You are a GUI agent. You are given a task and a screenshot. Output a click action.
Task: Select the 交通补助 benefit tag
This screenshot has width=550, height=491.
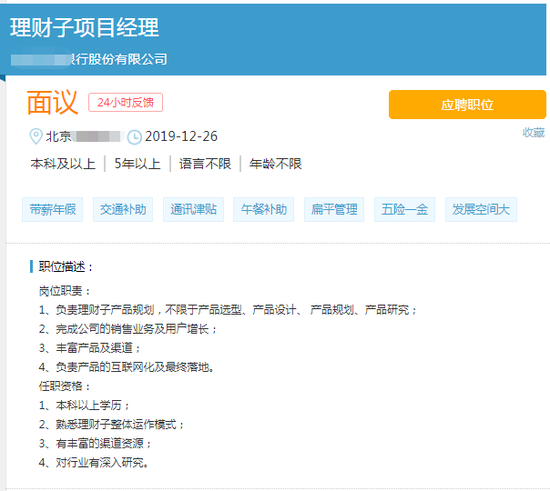point(123,209)
